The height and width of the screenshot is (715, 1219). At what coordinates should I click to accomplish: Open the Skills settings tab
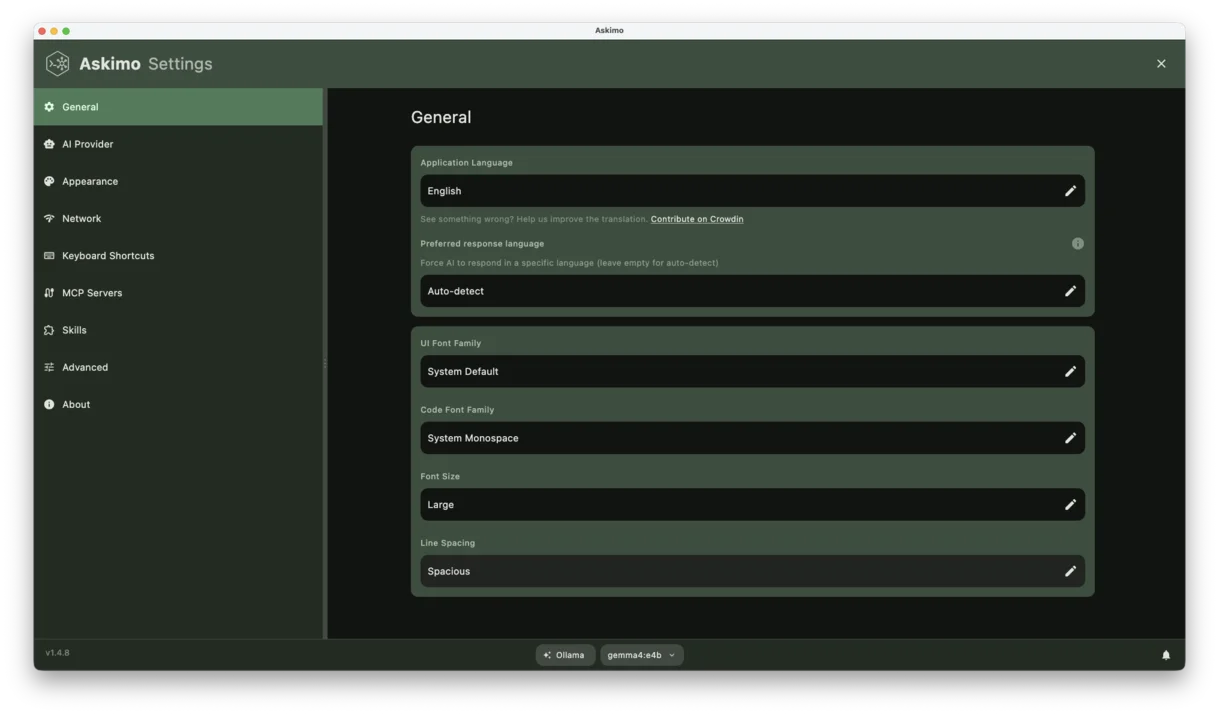coord(178,330)
